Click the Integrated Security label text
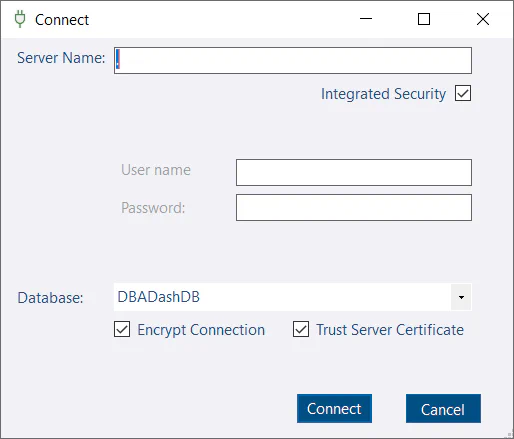This screenshot has width=514, height=439. pyautogui.click(x=383, y=94)
